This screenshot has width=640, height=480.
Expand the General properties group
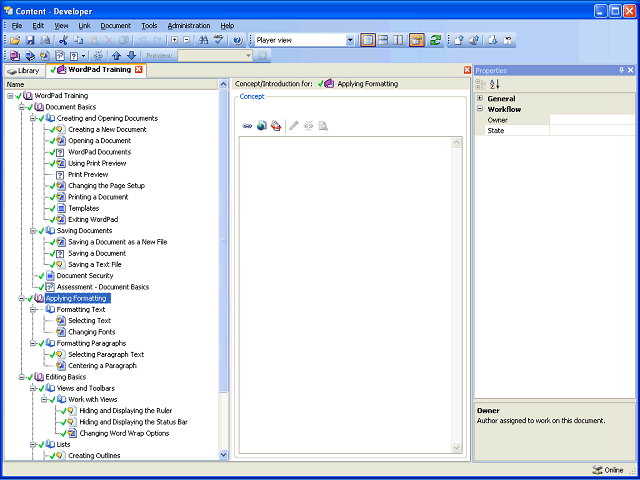(480, 98)
